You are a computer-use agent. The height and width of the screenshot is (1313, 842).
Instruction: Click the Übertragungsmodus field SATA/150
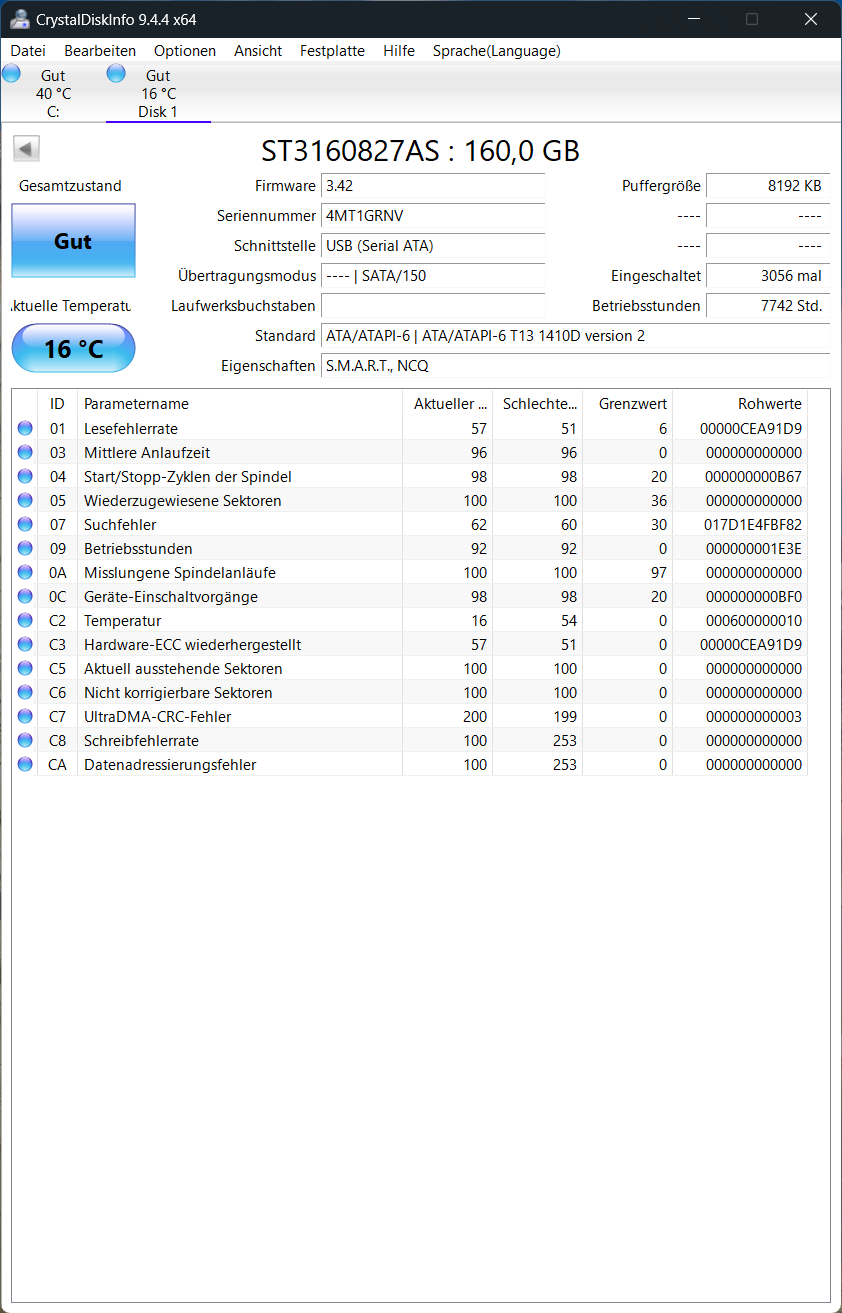click(433, 276)
